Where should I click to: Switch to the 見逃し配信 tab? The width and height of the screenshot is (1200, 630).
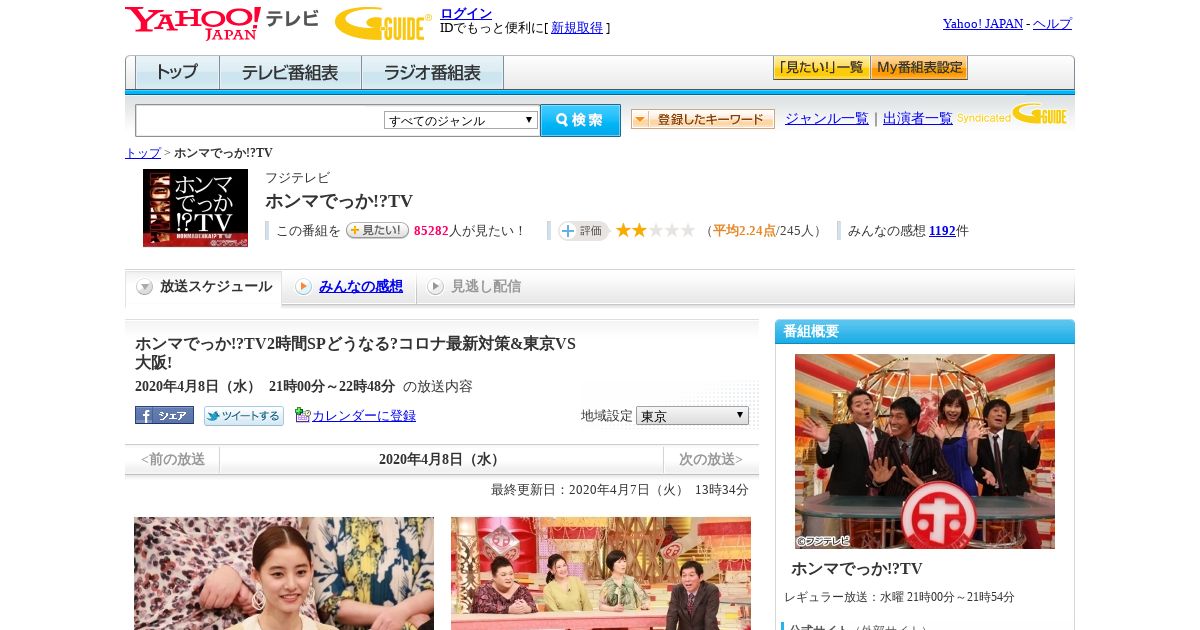pos(474,287)
